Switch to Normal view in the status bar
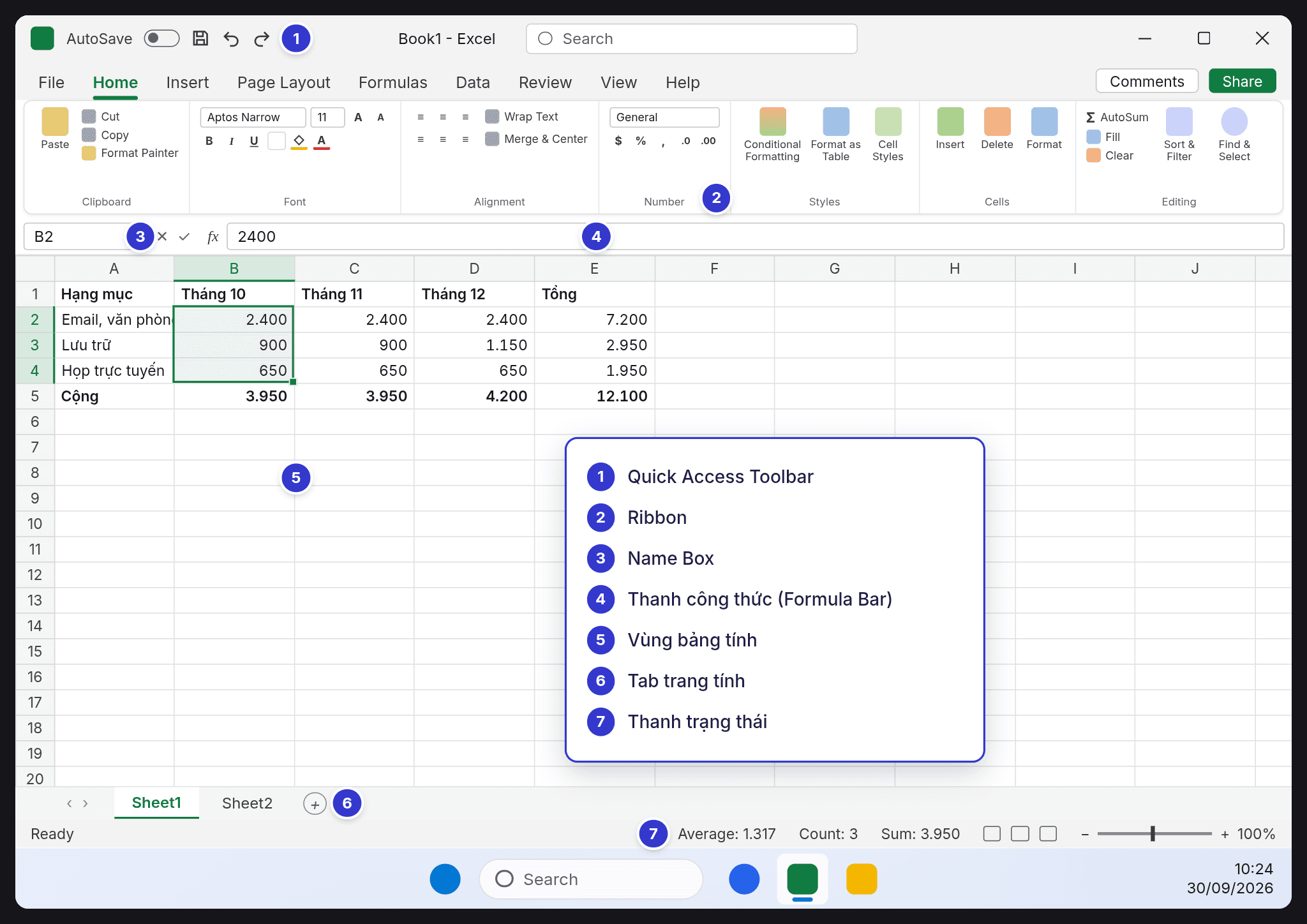This screenshot has height=924, width=1307. [992, 834]
